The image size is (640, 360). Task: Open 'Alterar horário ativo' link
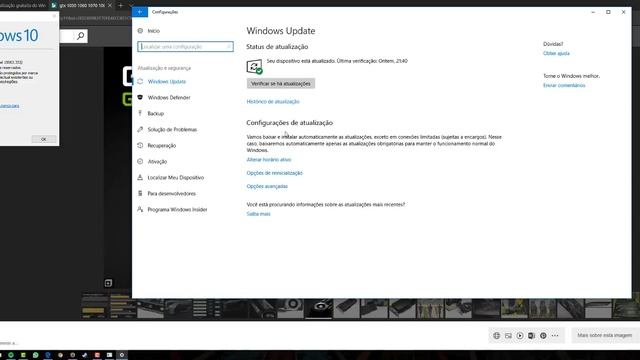(x=269, y=160)
